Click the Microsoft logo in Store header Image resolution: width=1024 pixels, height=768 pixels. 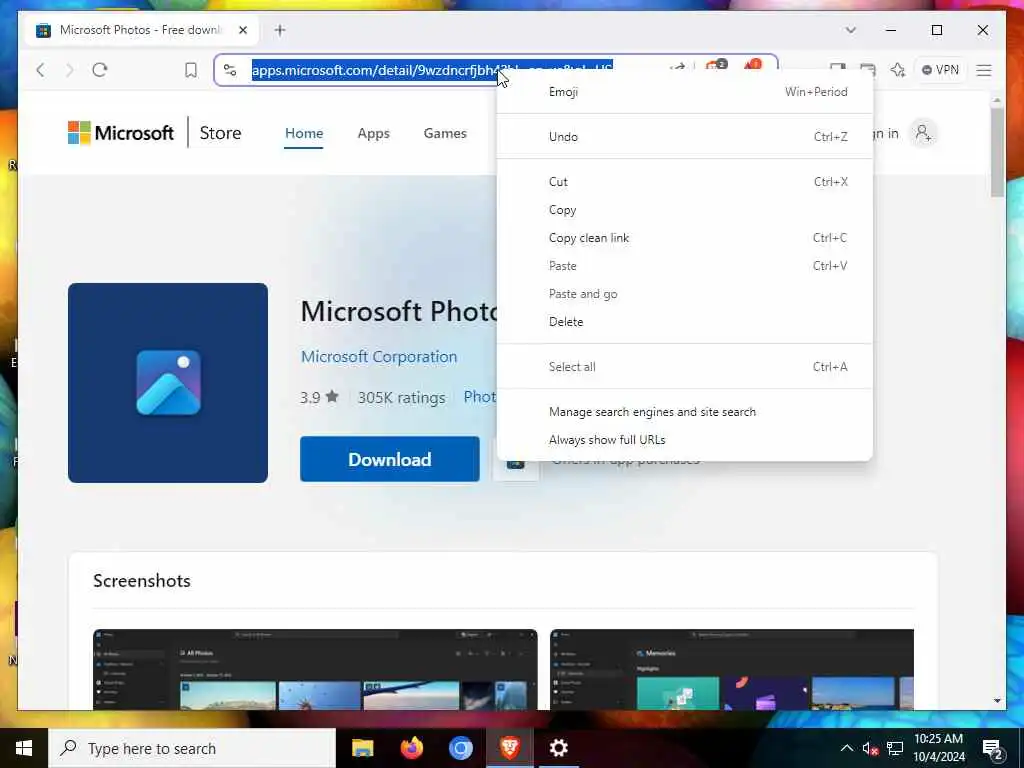(121, 133)
